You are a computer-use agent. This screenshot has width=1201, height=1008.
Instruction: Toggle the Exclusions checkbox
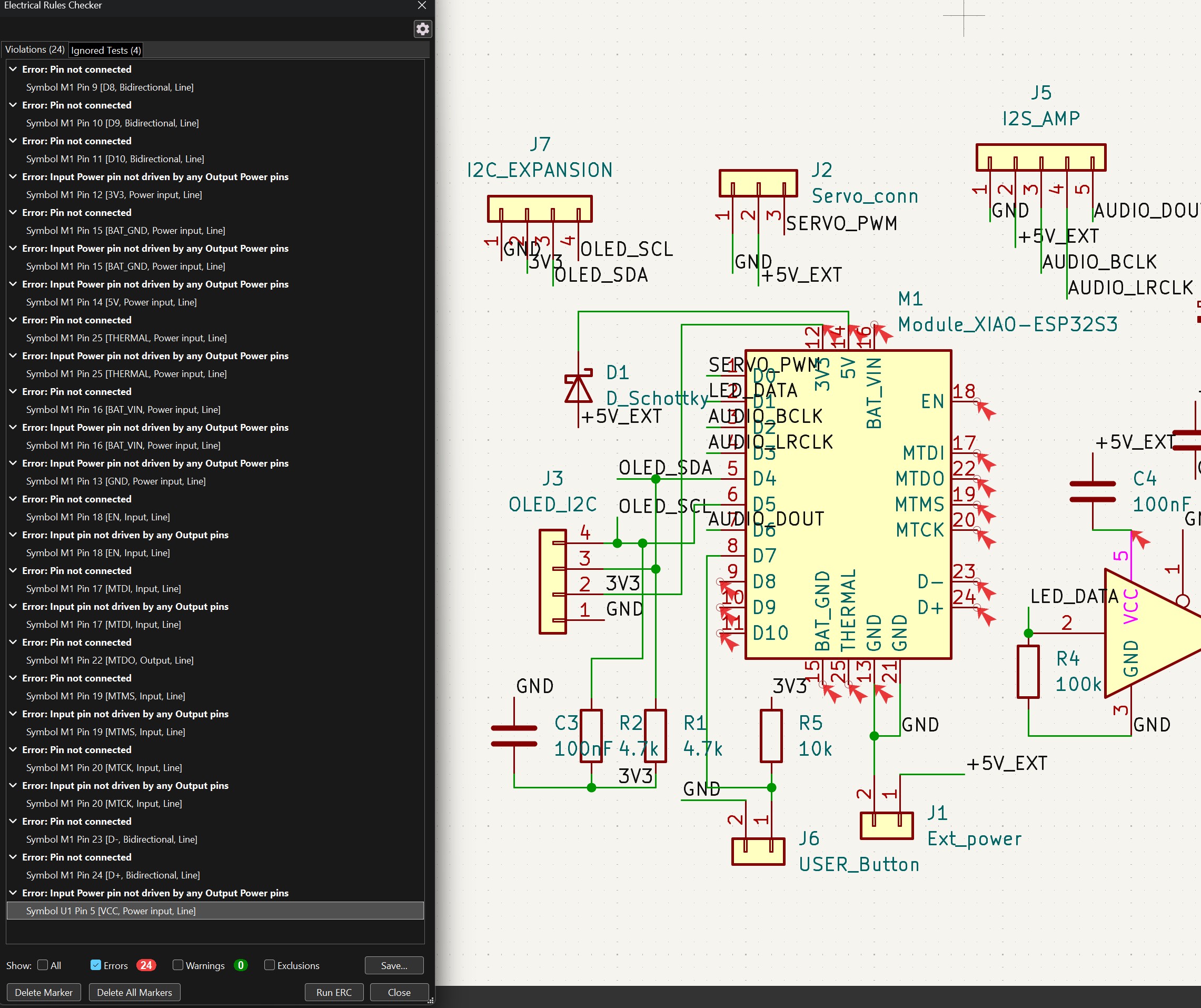[x=270, y=965]
